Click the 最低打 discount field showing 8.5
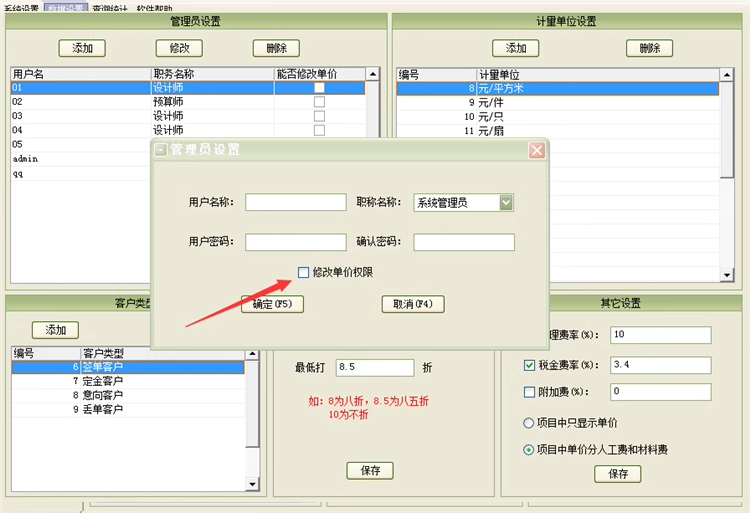750x513 pixels. click(375, 368)
